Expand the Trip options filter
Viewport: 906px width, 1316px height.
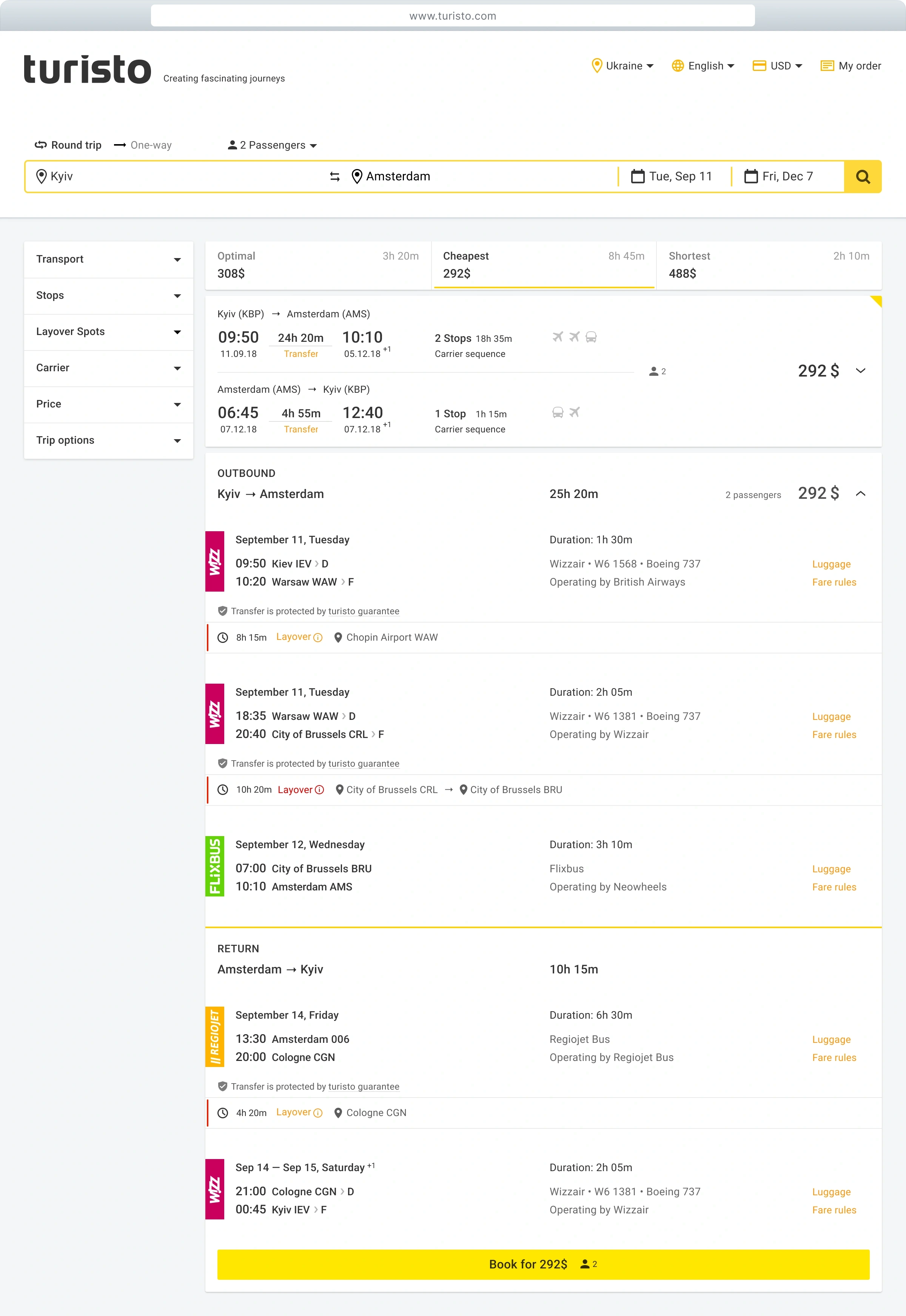pos(108,441)
